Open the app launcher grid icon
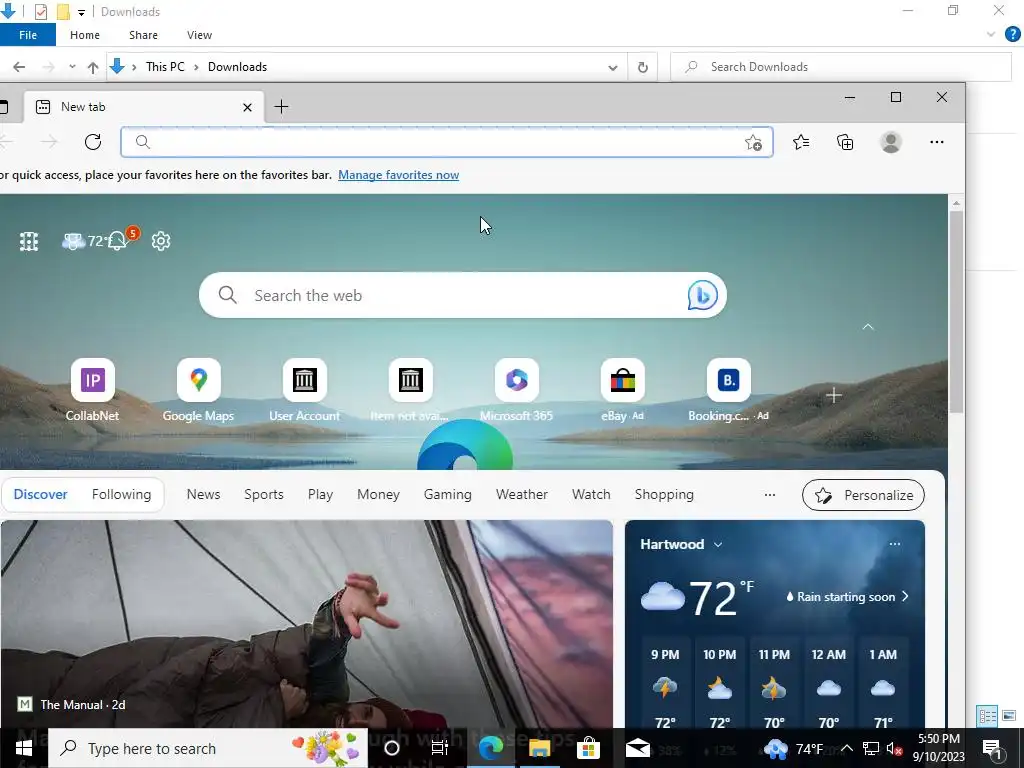Screen dimensions: 1024x768 click(29, 242)
